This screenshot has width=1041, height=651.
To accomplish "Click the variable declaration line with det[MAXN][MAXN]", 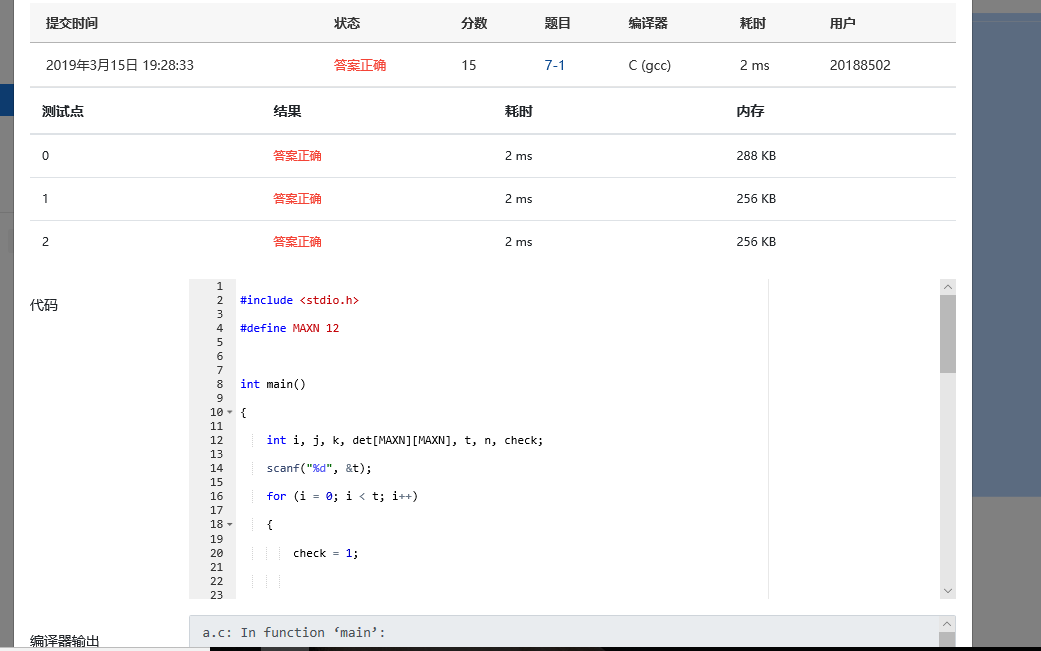I will 405,440.
